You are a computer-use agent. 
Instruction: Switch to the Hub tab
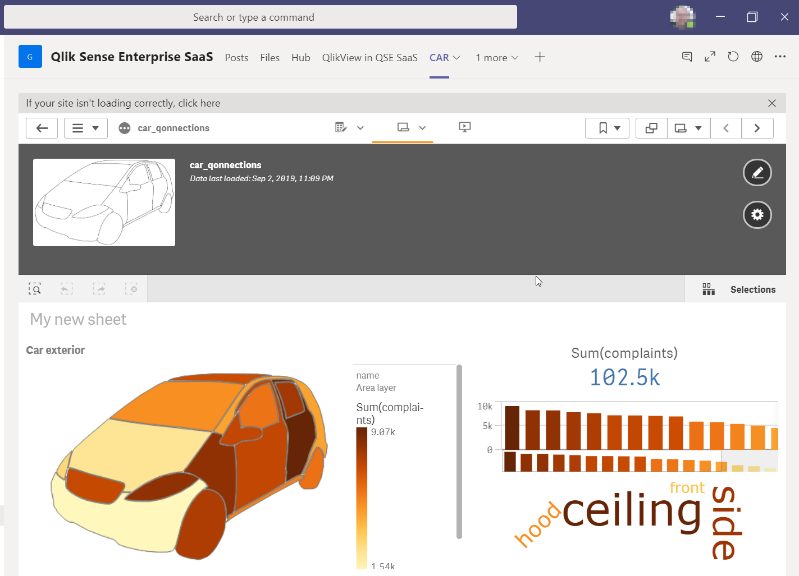coord(301,58)
